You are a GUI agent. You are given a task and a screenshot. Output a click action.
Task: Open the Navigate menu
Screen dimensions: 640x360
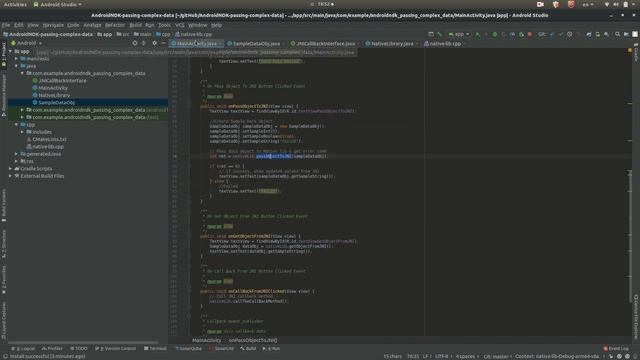[53, 25]
